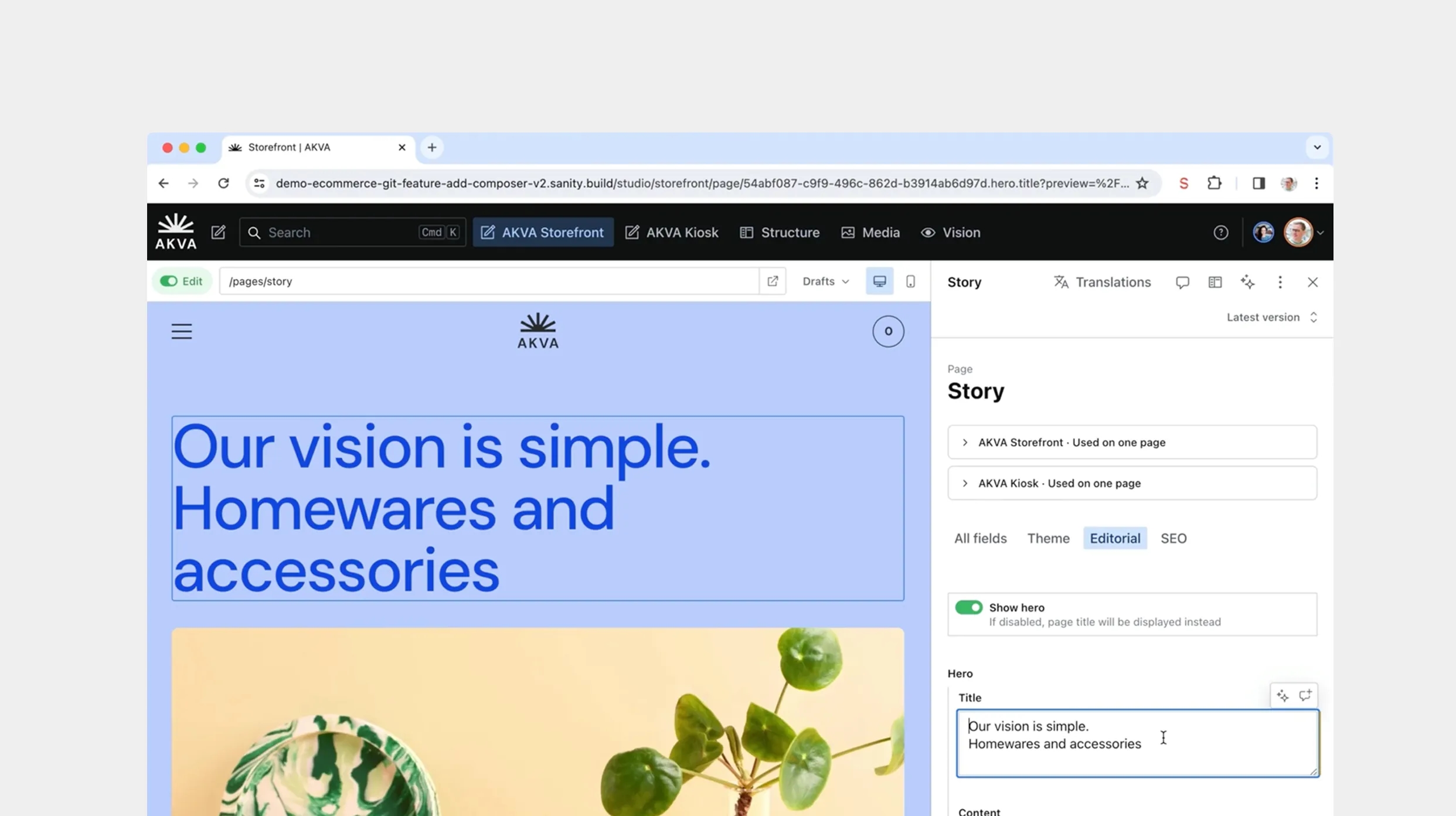Bookmark this page with the star icon
This screenshot has height=816, width=1456.
coord(1142,183)
